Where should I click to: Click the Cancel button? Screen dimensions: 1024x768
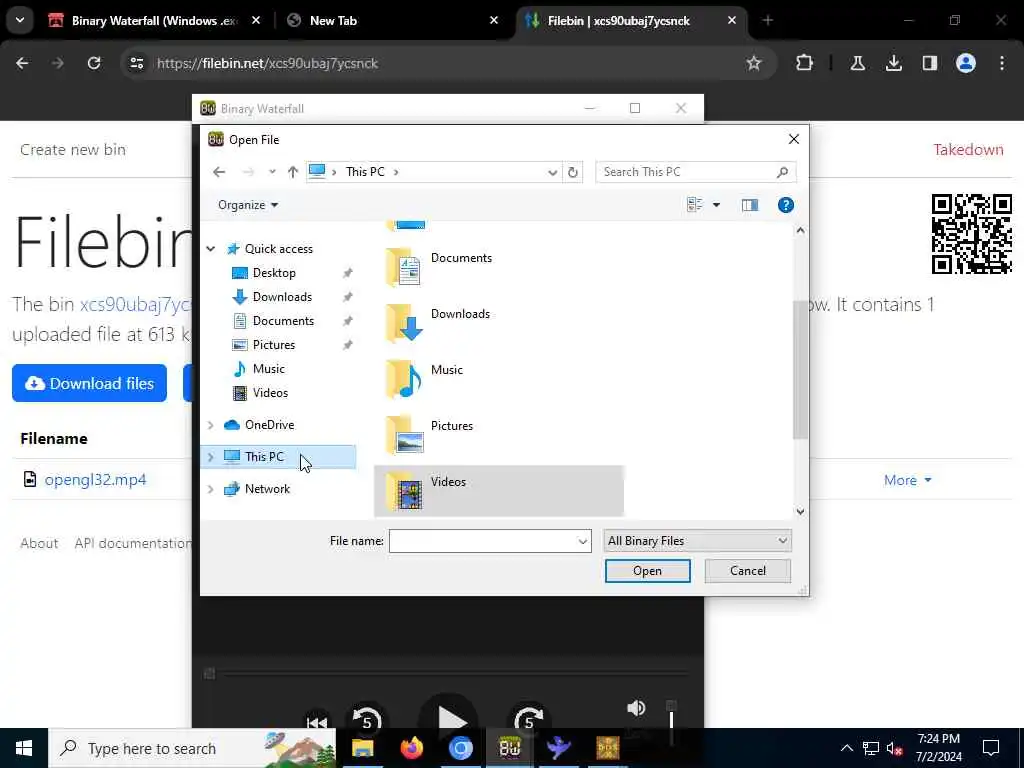tap(748, 571)
